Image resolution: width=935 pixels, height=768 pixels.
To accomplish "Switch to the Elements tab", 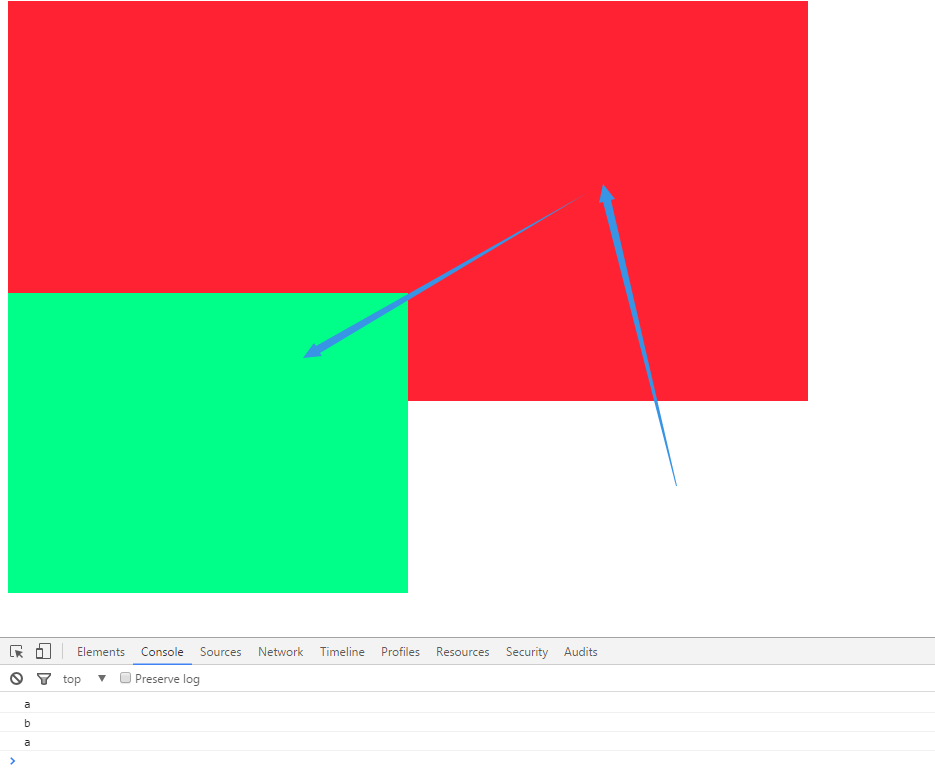I will coord(100,651).
